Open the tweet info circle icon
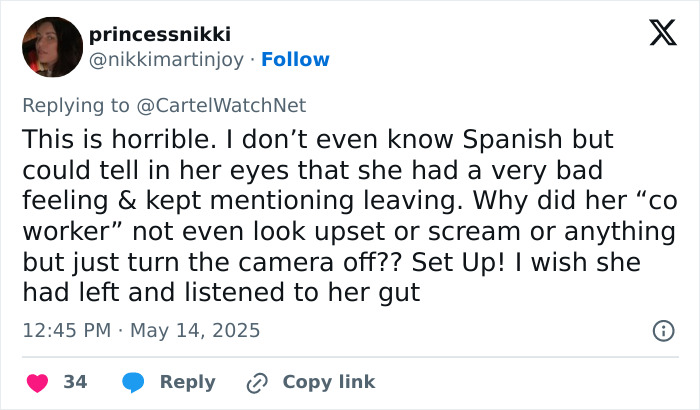Viewport: 700px width, 410px height. (x=662, y=330)
